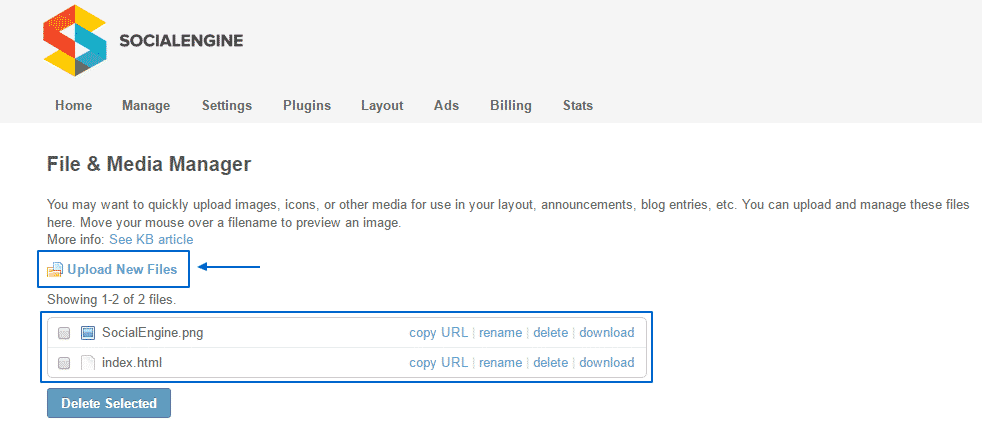Select the Layout menu

[x=382, y=106]
